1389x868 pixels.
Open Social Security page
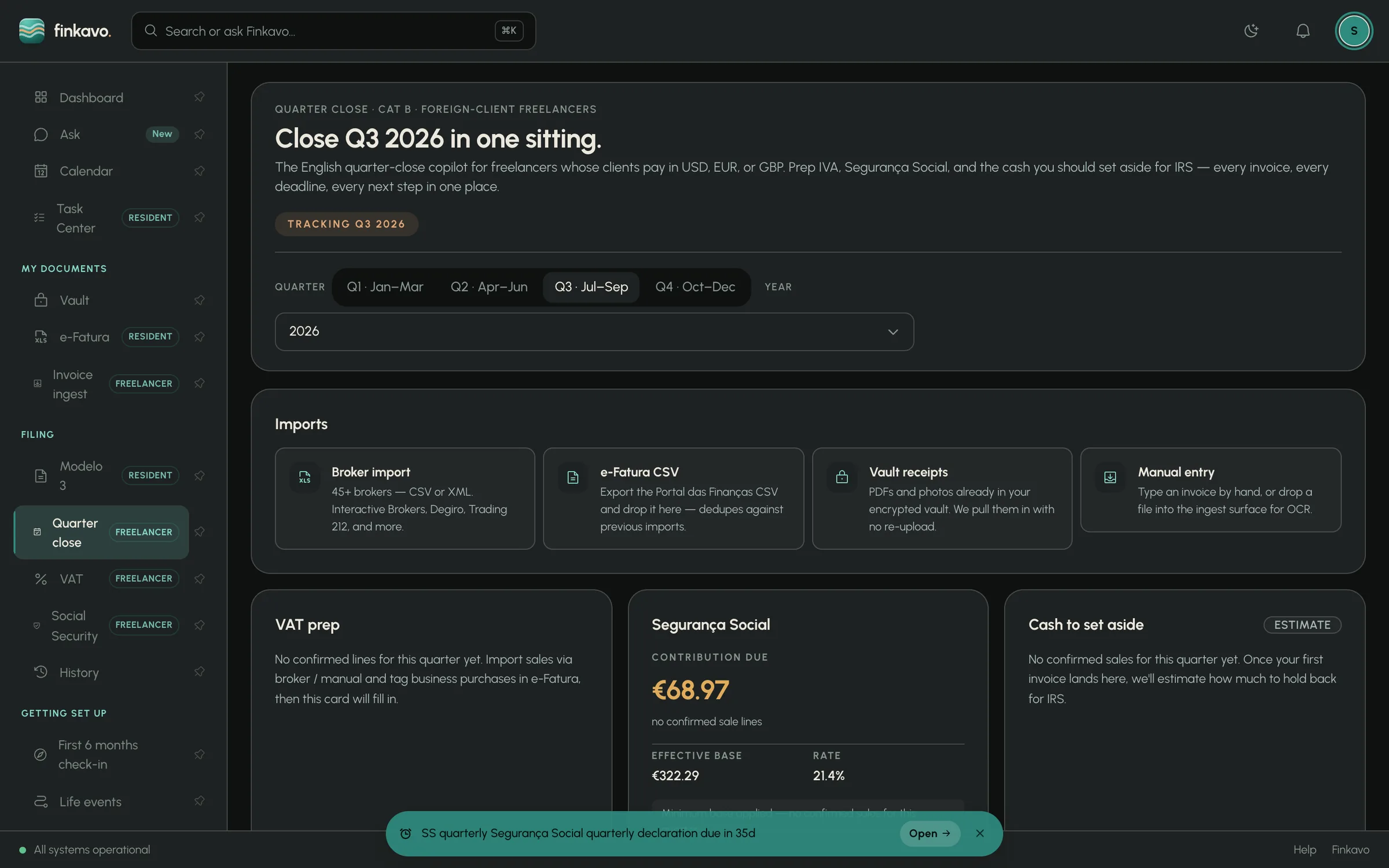(101, 626)
